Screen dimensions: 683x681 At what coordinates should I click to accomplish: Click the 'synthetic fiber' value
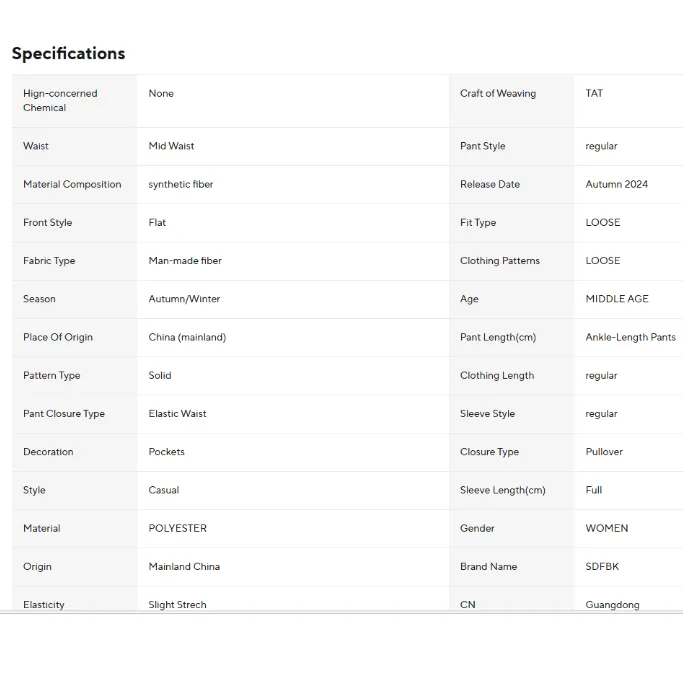click(181, 184)
